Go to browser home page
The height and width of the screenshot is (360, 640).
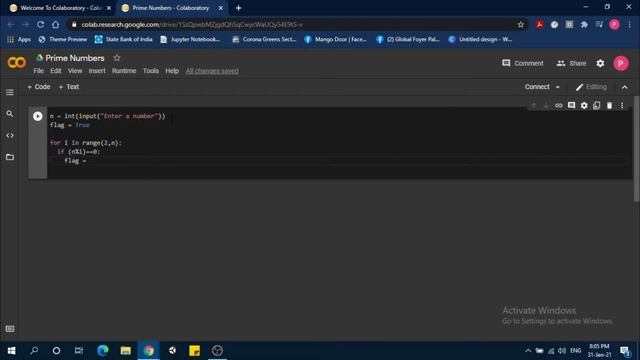pyautogui.click(x=56, y=24)
